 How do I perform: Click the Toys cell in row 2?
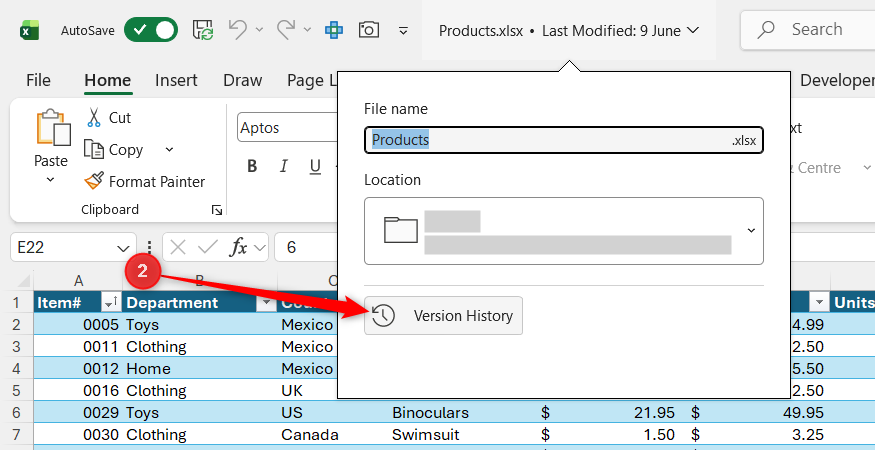click(x=200, y=324)
